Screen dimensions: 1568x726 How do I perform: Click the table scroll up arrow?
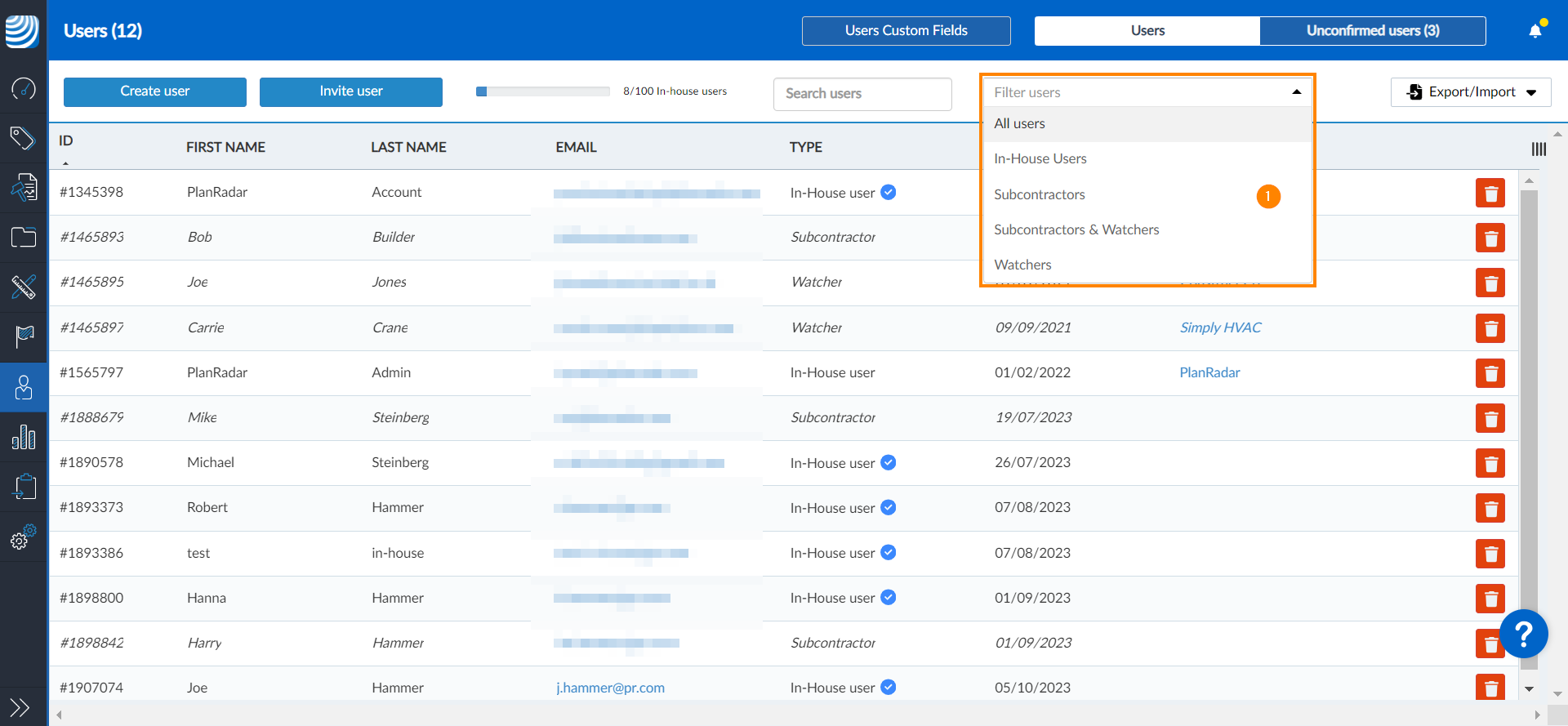[1529, 180]
